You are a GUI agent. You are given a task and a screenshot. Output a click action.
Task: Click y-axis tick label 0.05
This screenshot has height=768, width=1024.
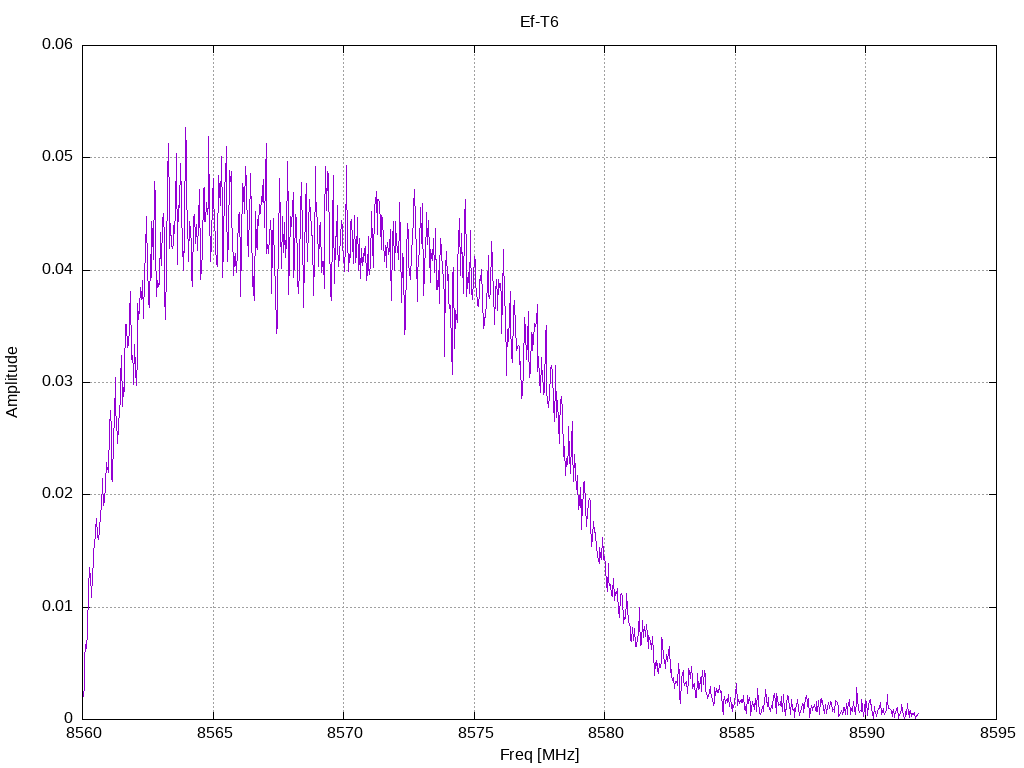[57, 157]
